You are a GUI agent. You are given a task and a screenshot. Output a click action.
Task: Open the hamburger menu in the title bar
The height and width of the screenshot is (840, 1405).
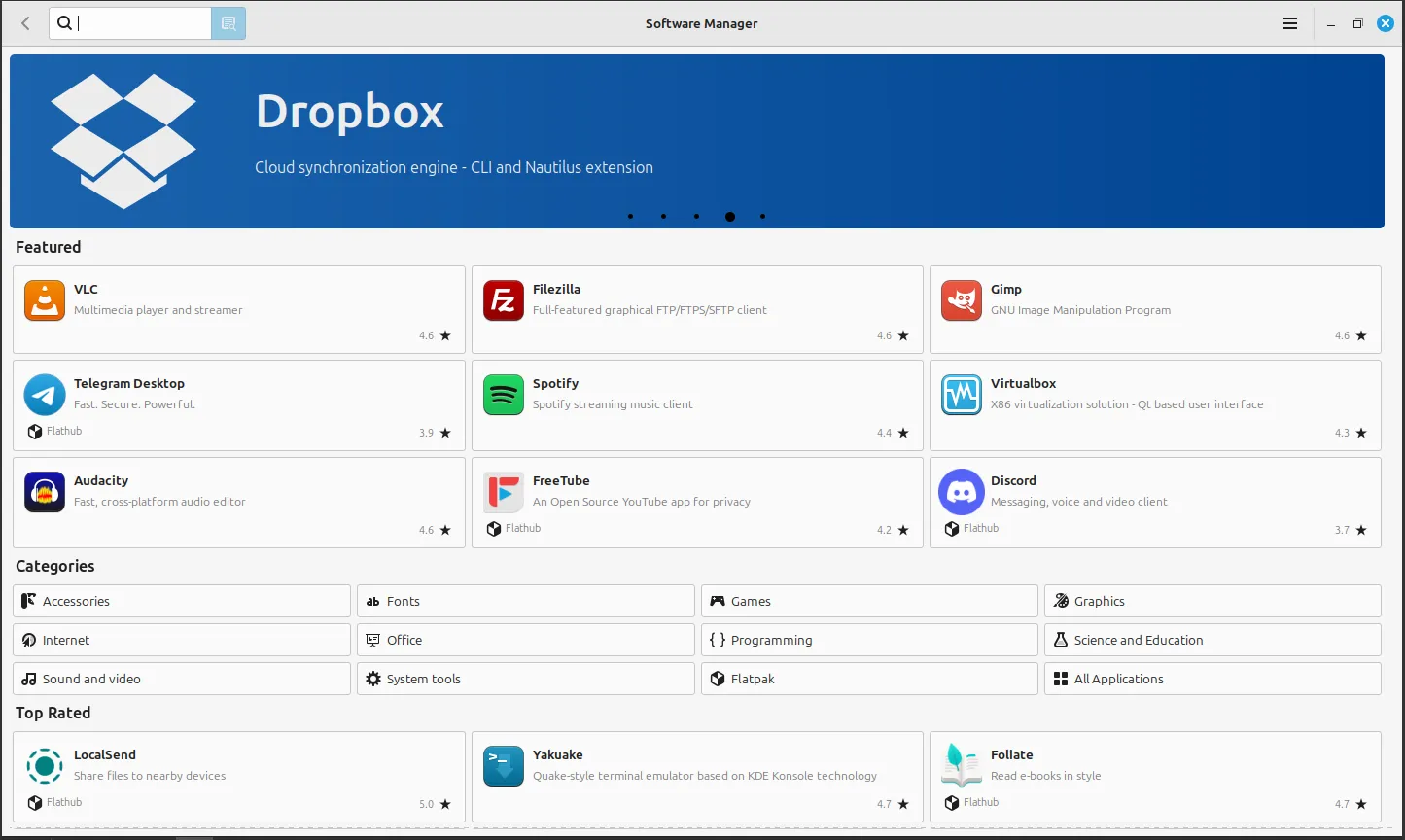pyautogui.click(x=1290, y=23)
